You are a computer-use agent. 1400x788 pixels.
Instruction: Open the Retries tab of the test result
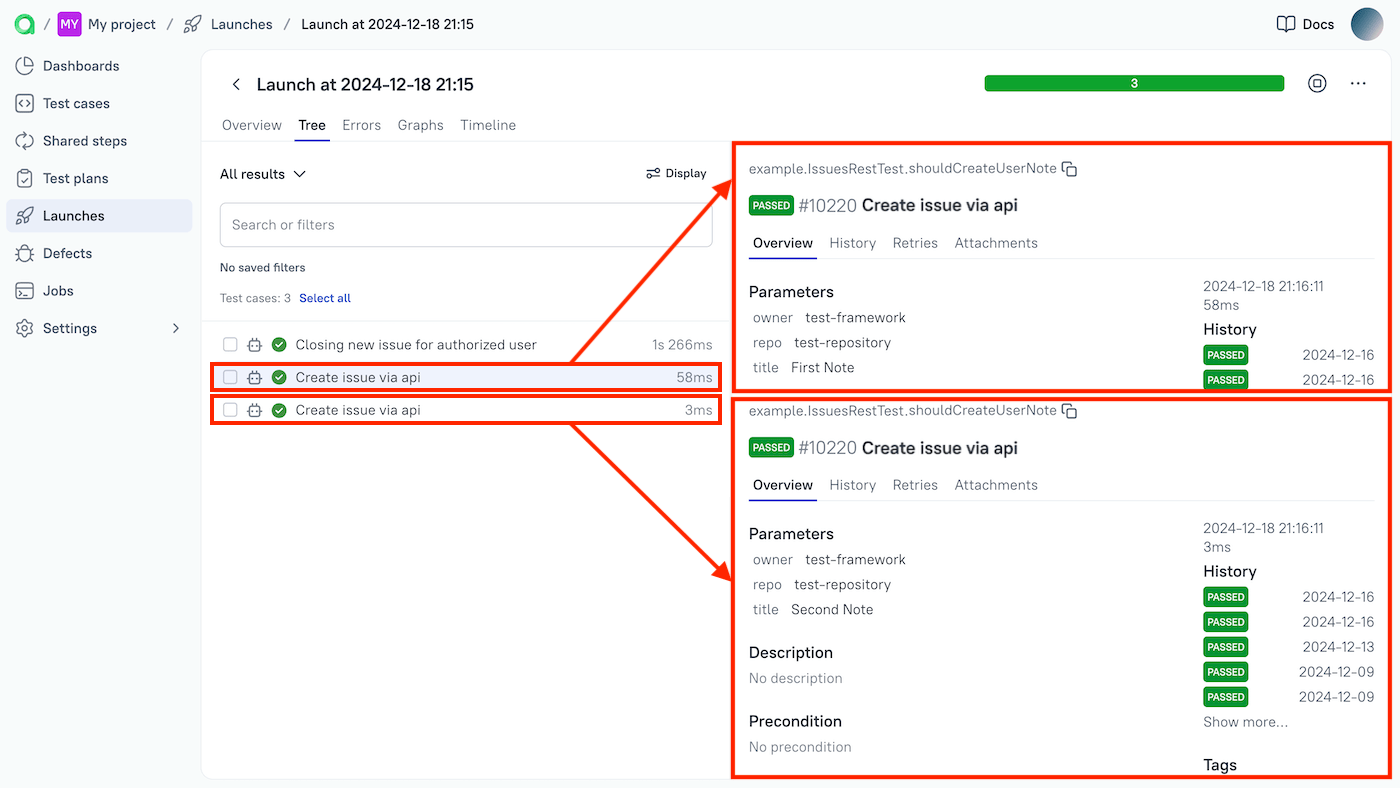[915, 243]
